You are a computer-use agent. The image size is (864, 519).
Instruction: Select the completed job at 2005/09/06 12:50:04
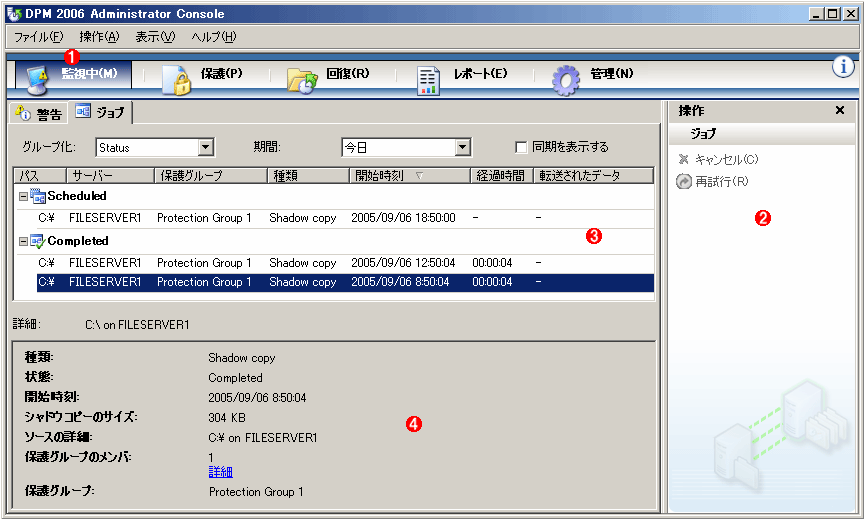pyautogui.click(x=345, y=263)
